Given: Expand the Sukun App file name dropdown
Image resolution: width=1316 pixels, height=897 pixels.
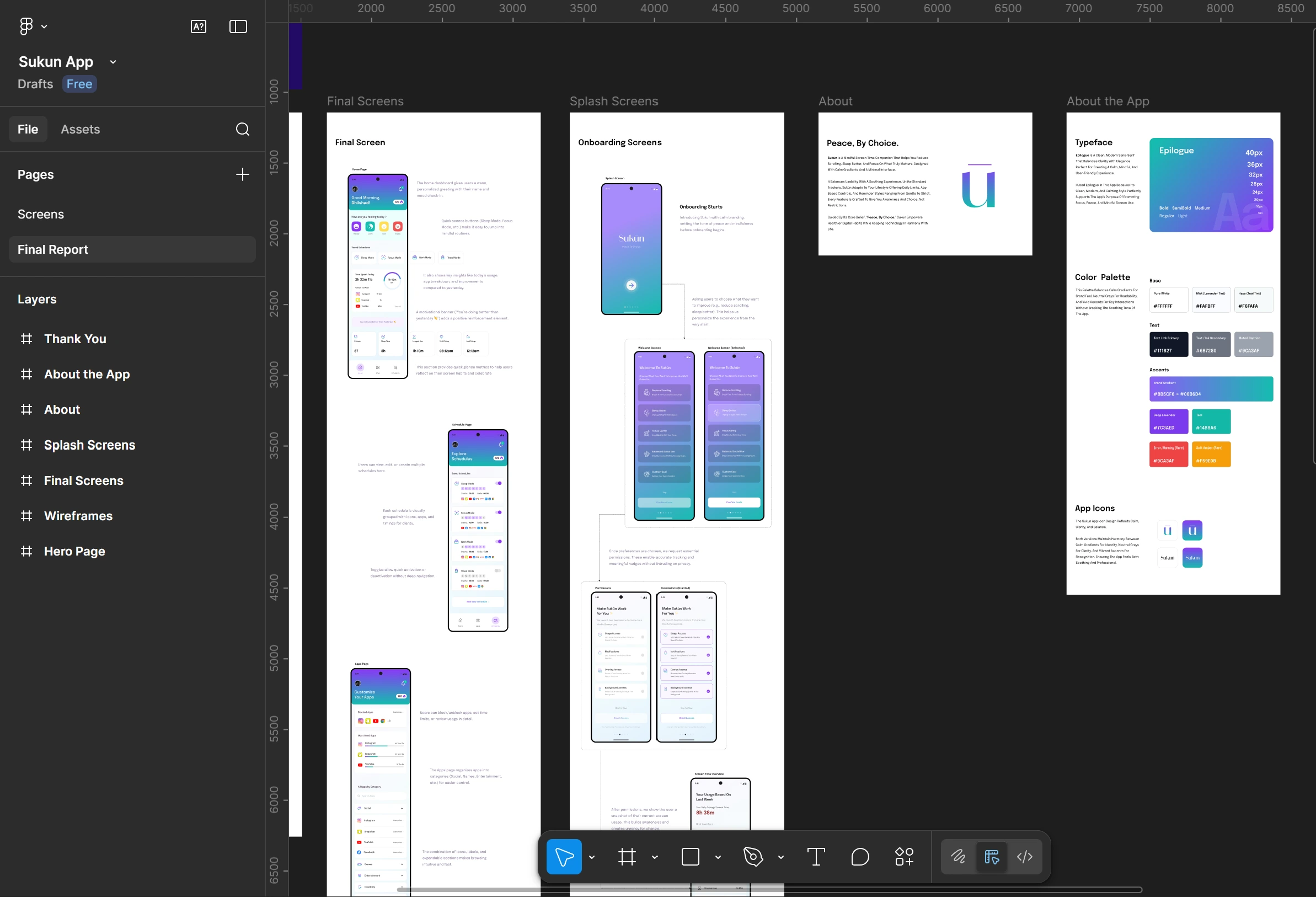Looking at the screenshot, I should [113, 62].
